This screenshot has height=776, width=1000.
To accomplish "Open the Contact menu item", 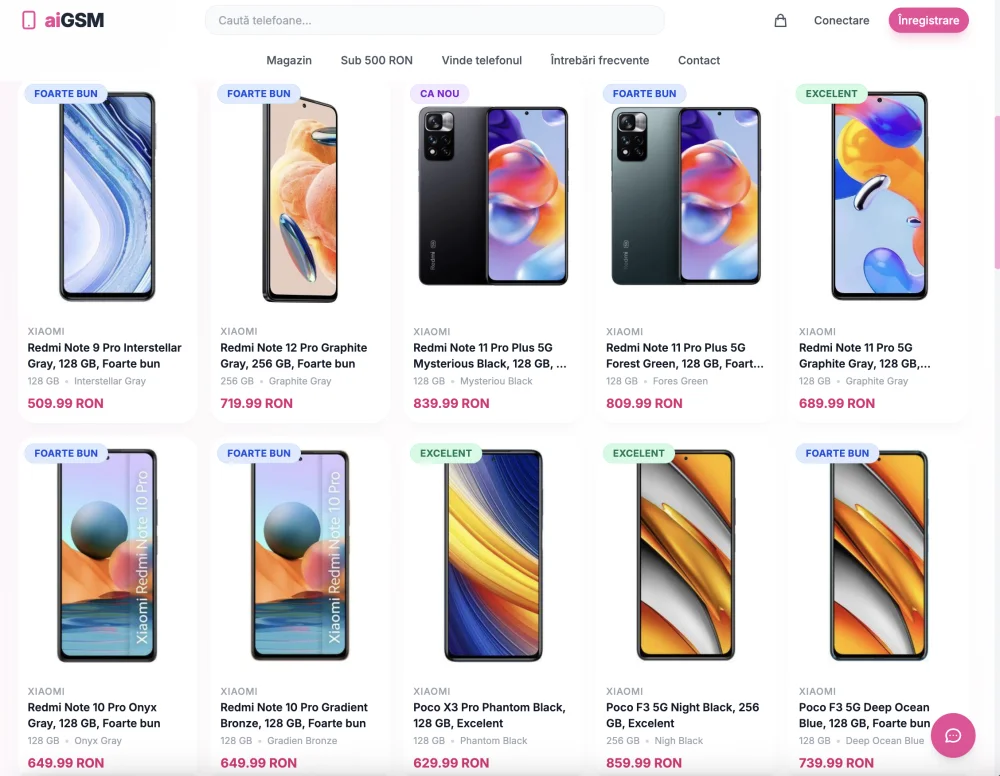I will click(x=699, y=60).
